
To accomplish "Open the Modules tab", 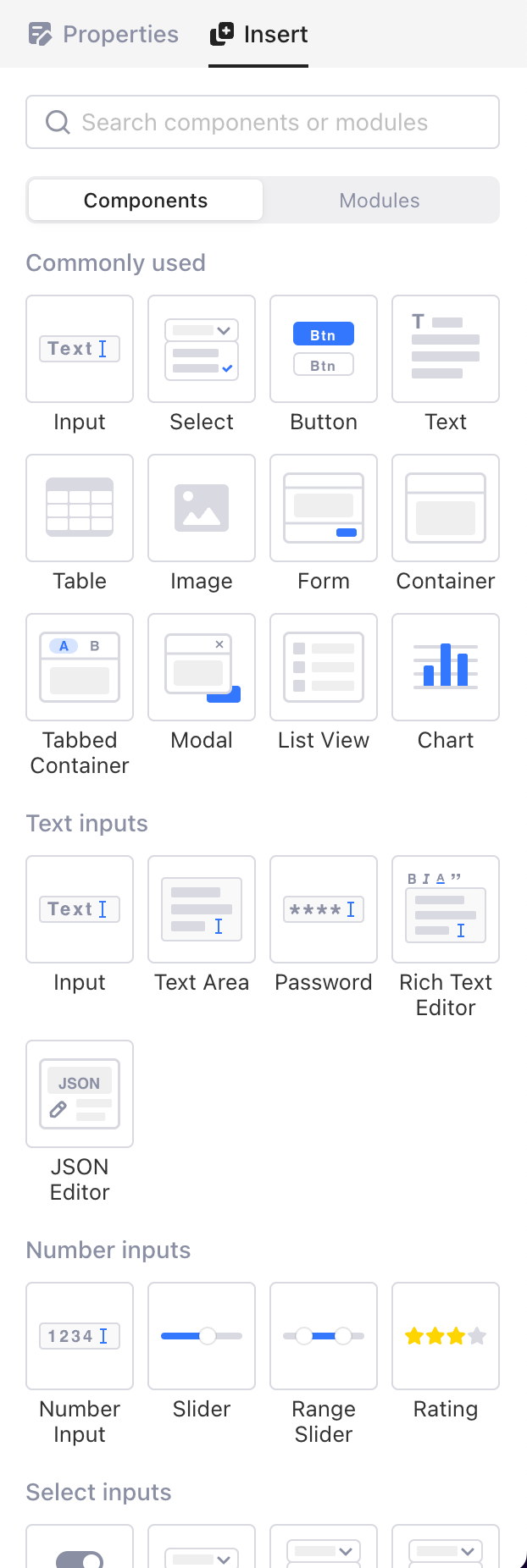I will [x=380, y=201].
